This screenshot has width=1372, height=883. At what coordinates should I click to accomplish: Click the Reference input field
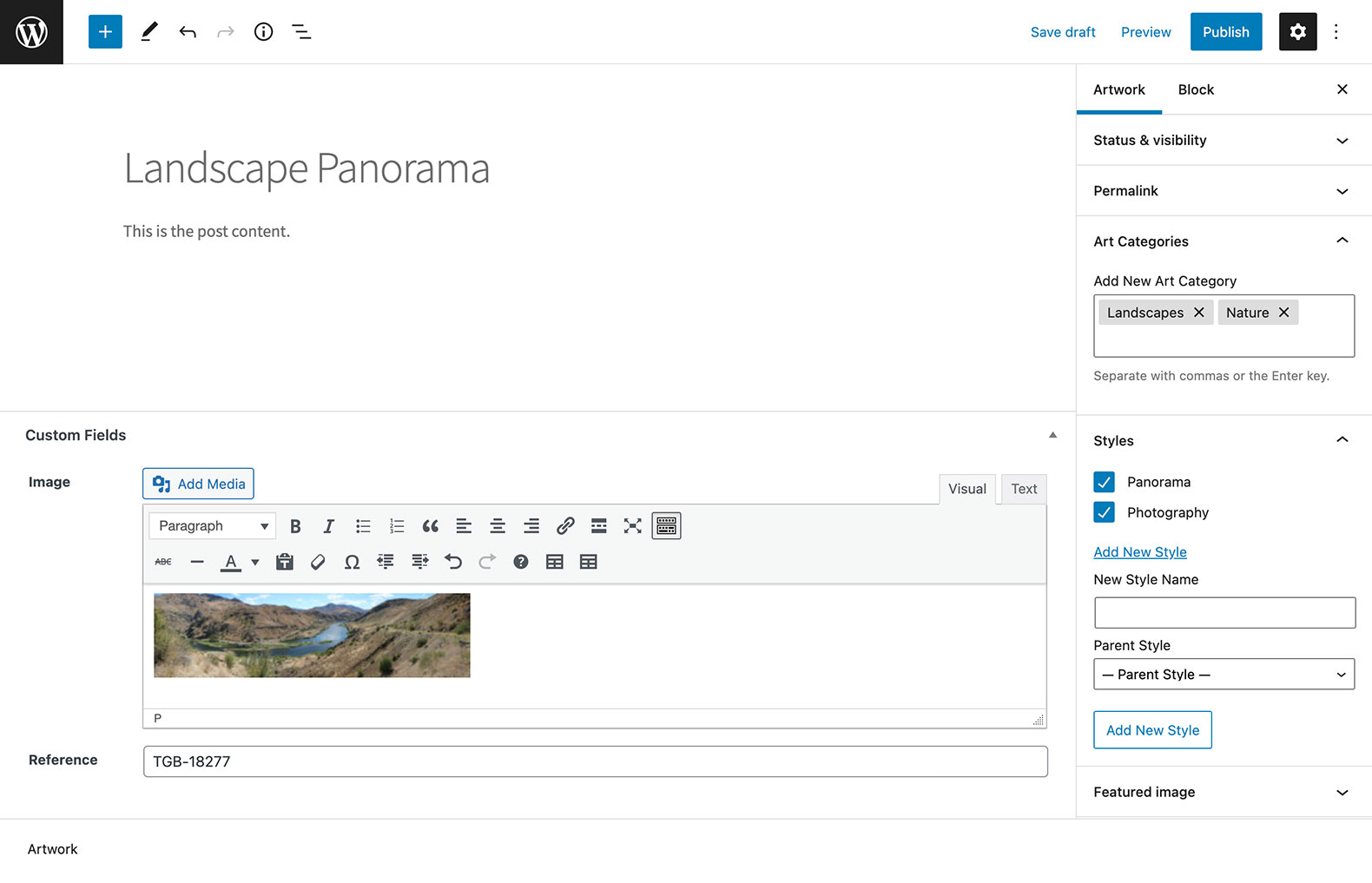coord(595,761)
